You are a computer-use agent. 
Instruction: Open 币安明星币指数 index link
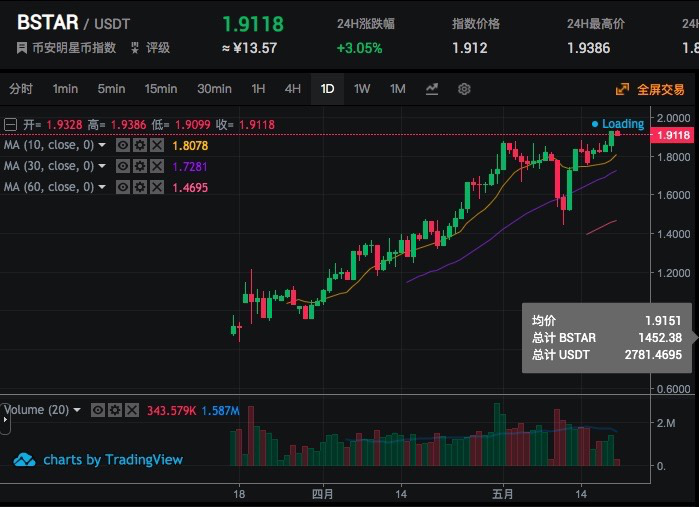point(74,48)
